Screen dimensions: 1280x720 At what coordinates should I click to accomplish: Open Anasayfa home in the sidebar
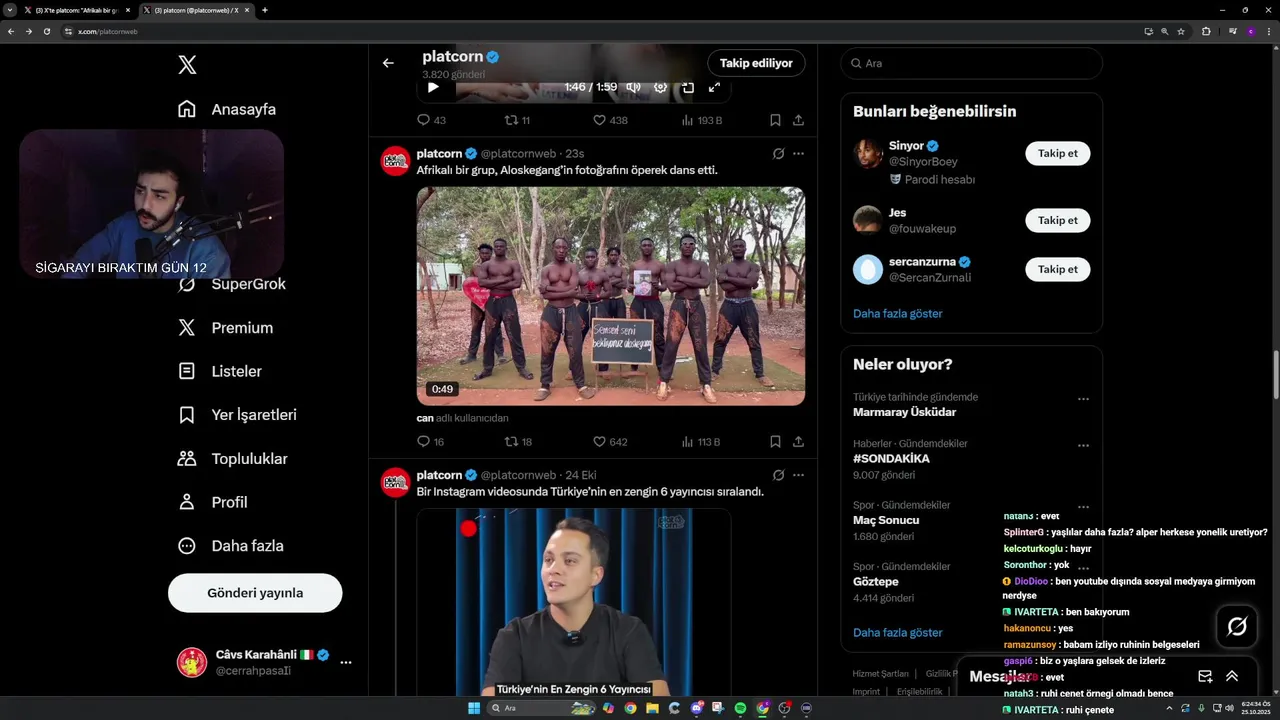coord(226,109)
